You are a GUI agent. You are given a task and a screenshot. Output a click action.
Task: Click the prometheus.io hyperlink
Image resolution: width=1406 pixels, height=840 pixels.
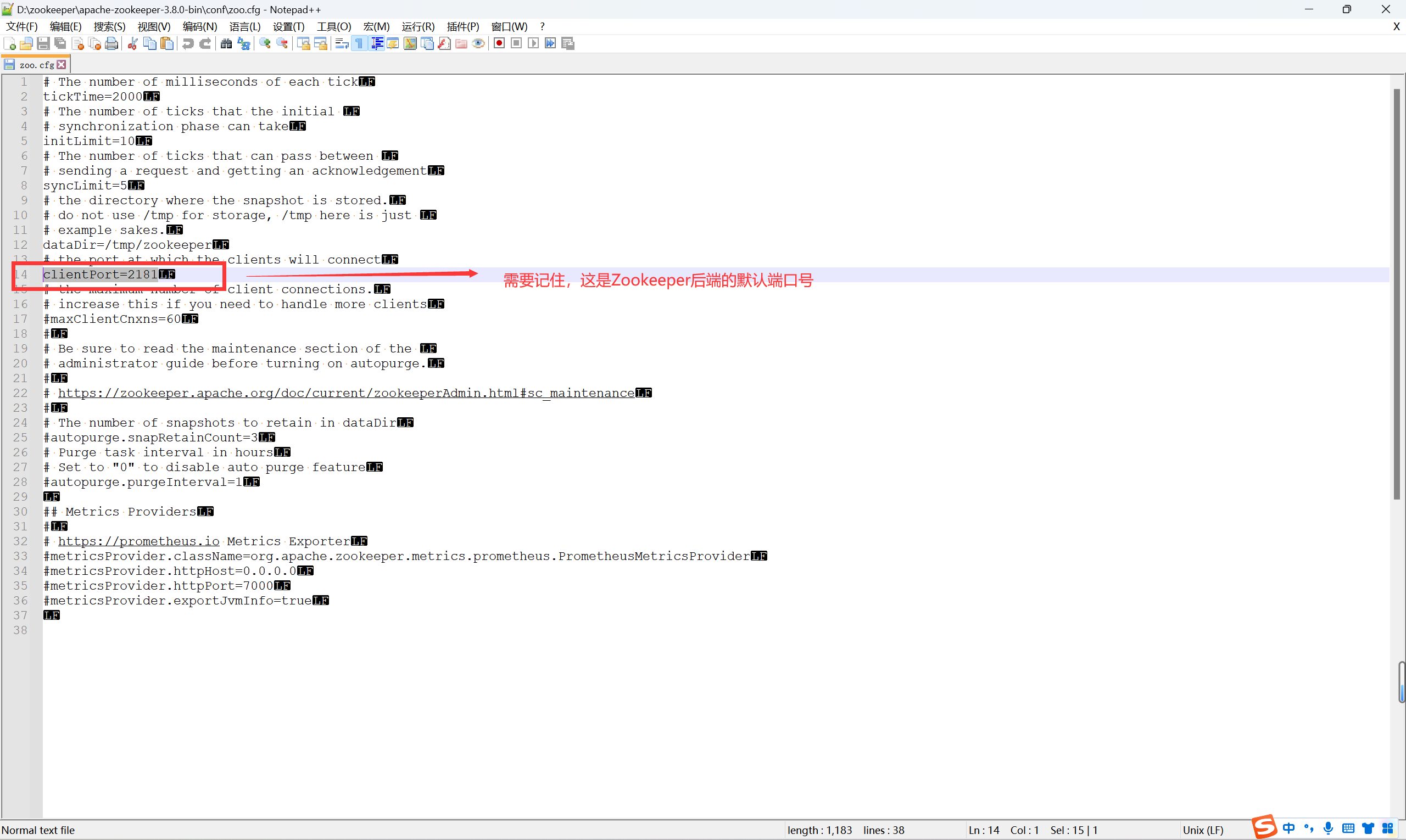pyautogui.click(x=138, y=541)
